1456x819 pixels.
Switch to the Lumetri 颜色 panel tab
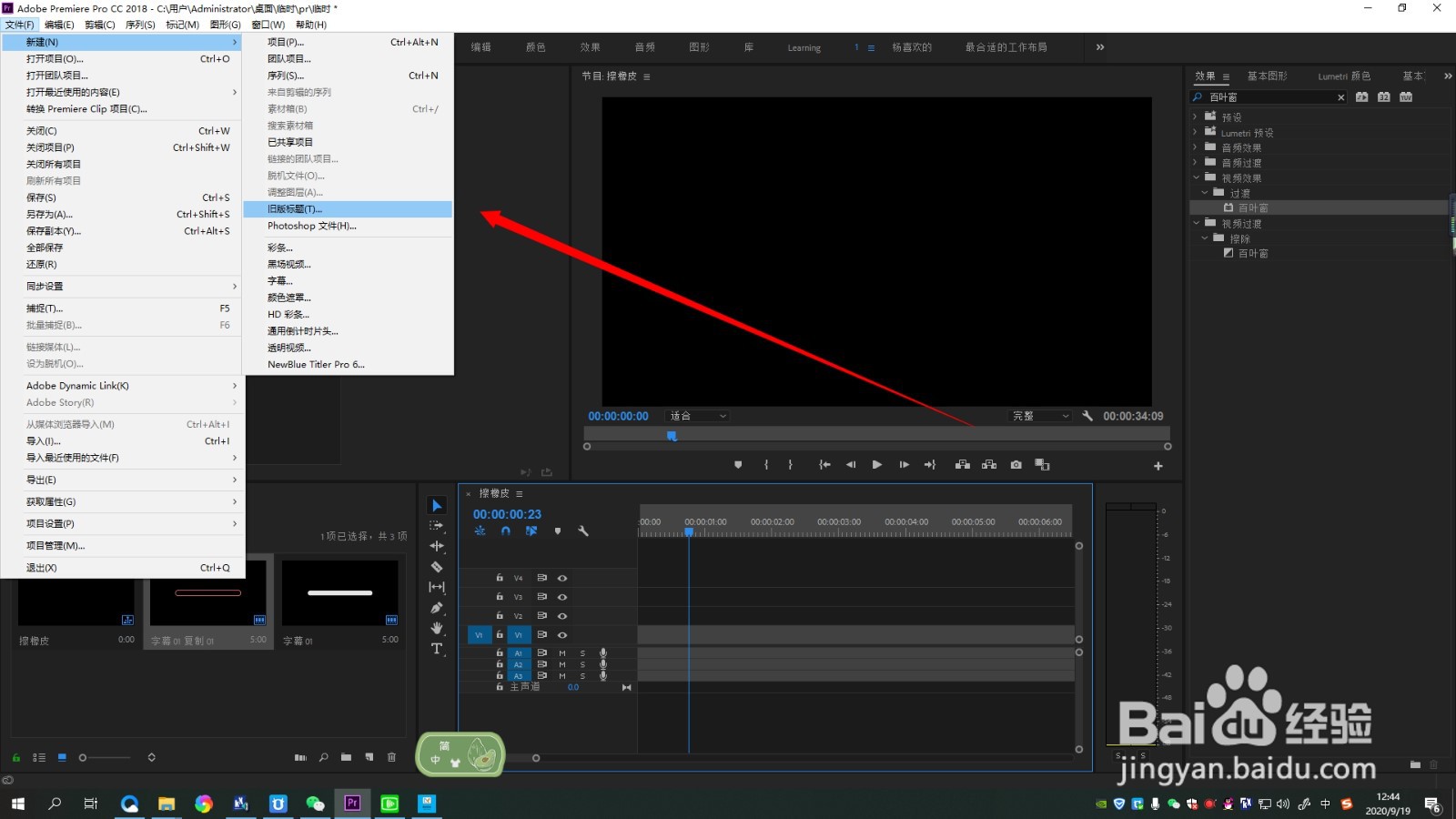(1344, 76)
